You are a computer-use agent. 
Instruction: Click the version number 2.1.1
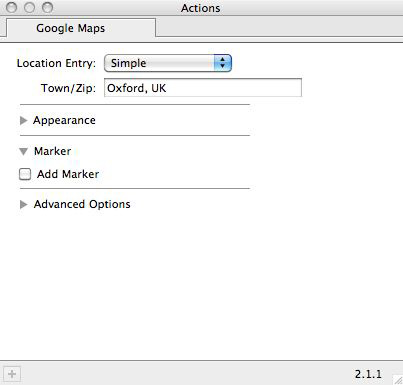point(368,374)
